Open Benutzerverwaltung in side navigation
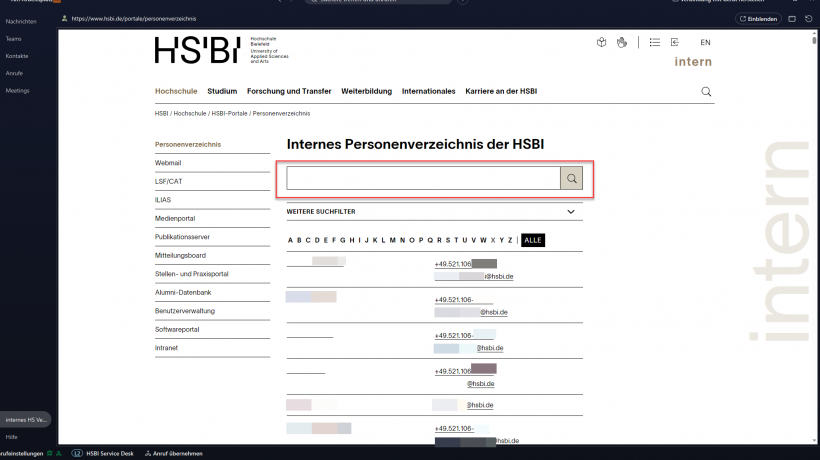This screenshot has width=820, height=460. point(185,311)
